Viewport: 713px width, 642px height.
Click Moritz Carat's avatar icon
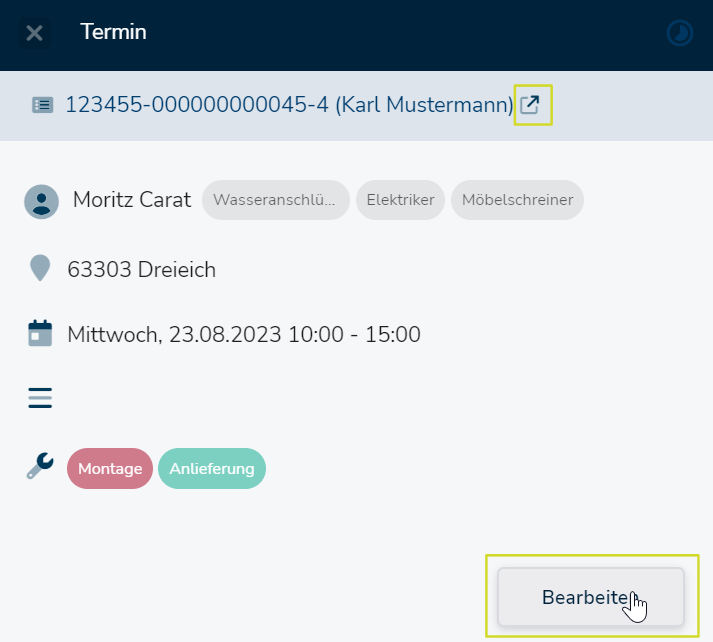(x=41, y=201)
